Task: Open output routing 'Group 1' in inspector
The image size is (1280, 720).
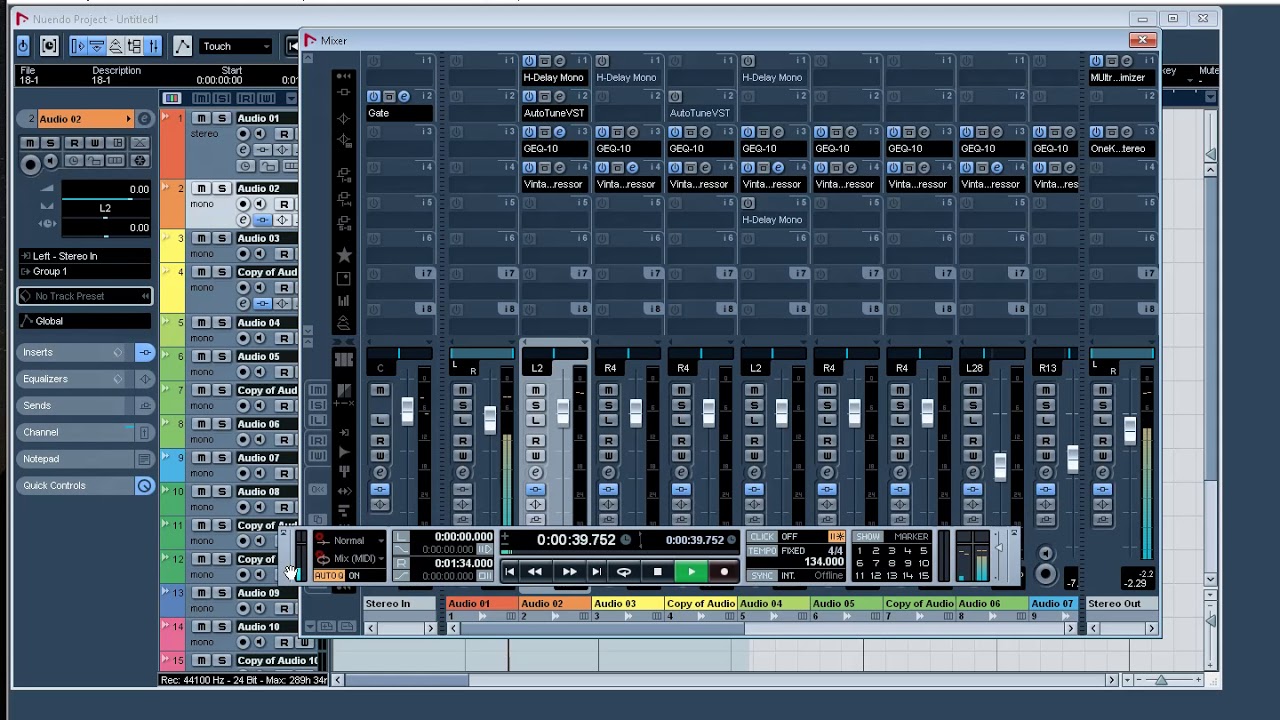Action: [86, 271]
